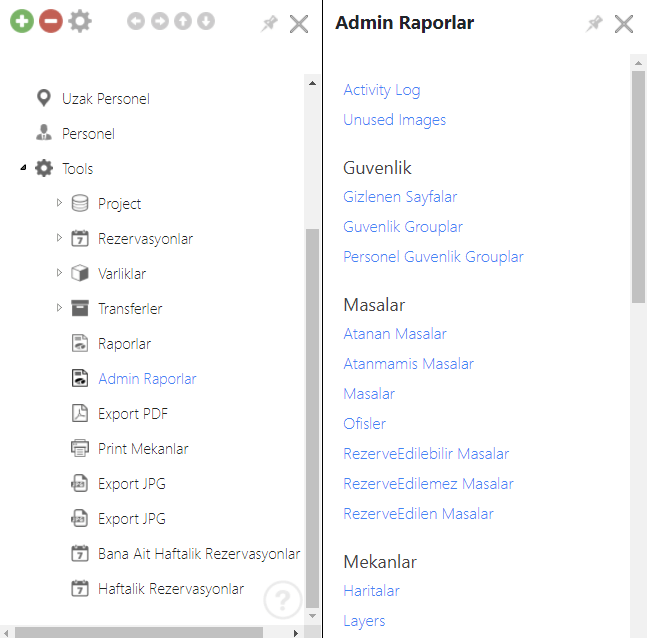This screenshot has width=647, height=638.
Task: Click the left arrow navigation button
Action: click(137, 21)
